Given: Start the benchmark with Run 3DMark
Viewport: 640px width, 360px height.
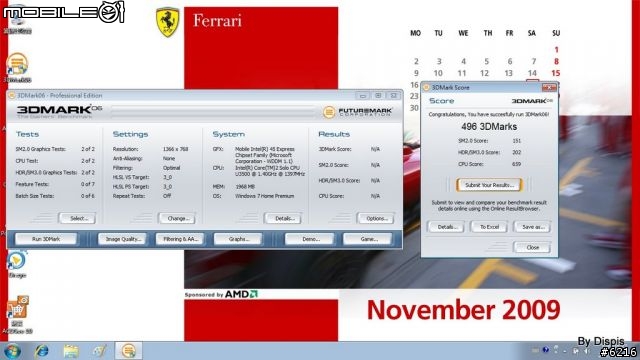Looking at the screenshot, I should point(46,239).
